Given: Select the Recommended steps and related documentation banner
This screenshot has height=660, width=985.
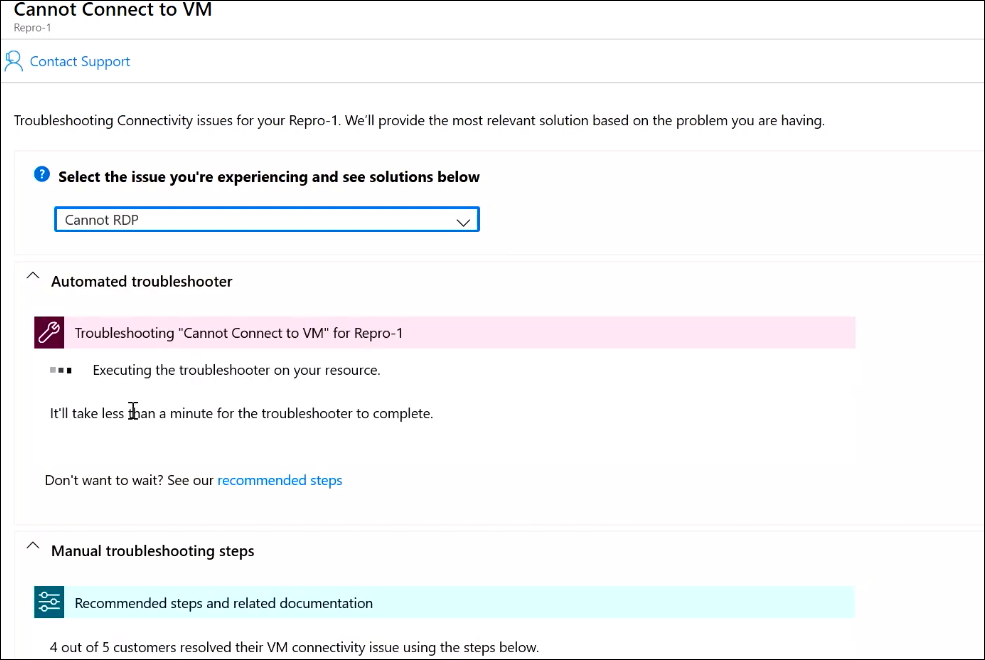Looking at the screenshot, I should [x=460, y=603].
